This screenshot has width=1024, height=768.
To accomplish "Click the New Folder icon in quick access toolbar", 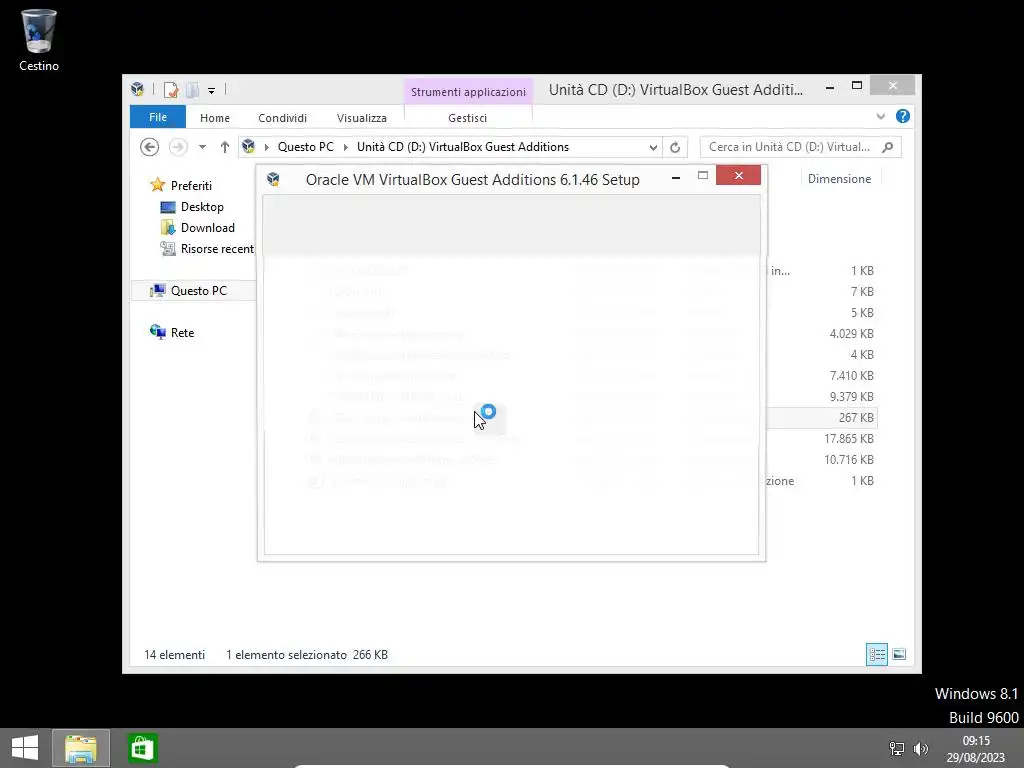I will (x=193, y=90).
